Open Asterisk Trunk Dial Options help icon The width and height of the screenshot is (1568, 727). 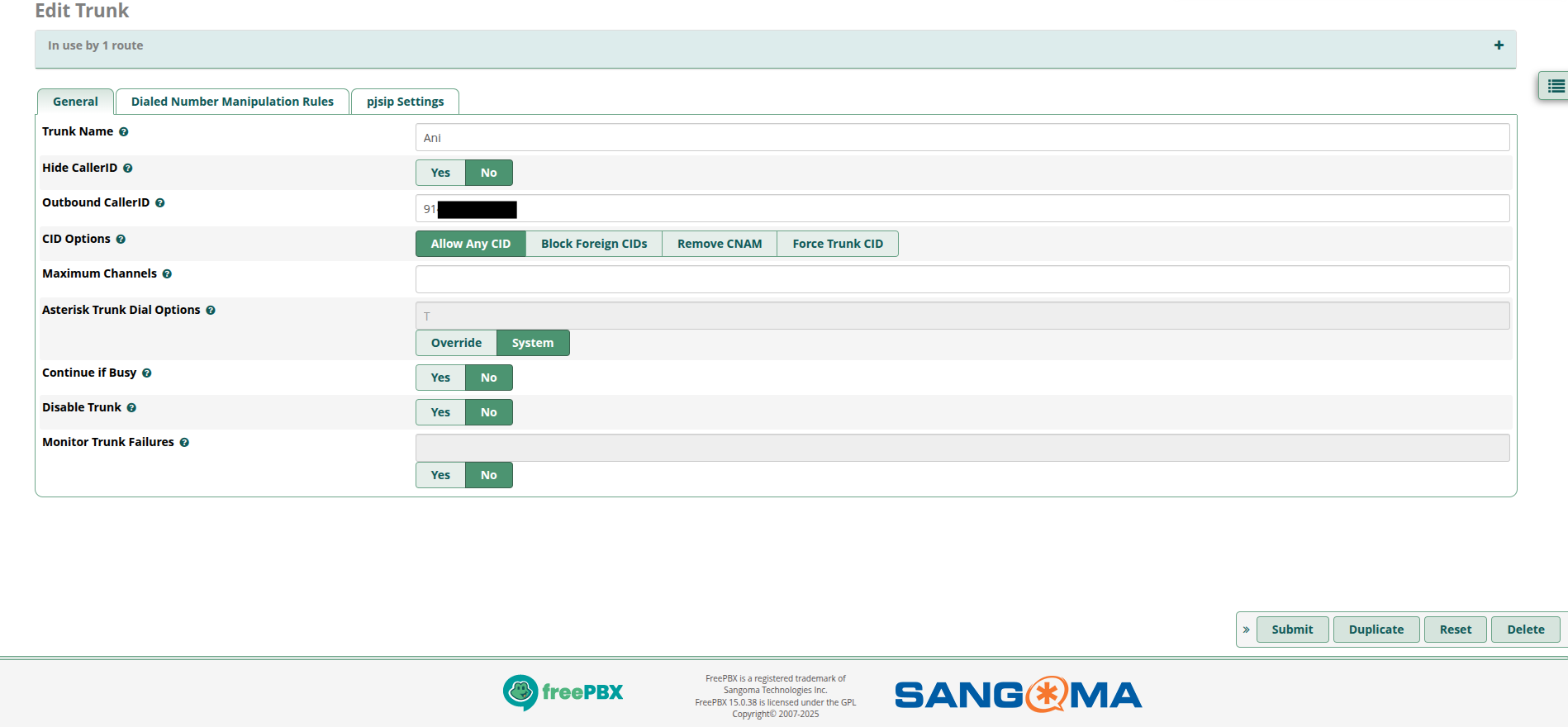pyautogui.click(x=211, y=311)
